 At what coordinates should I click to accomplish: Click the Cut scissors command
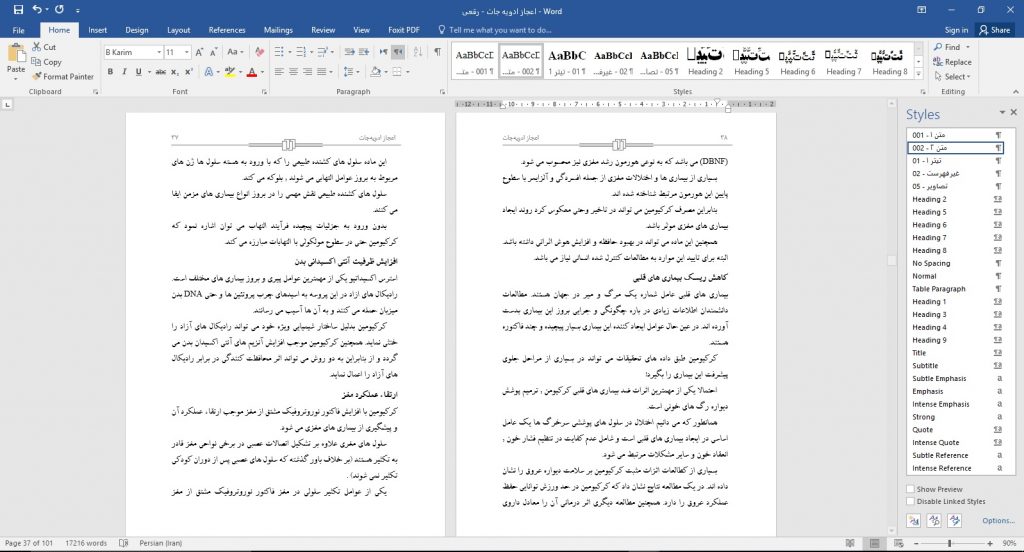click(x=44, y=47)
